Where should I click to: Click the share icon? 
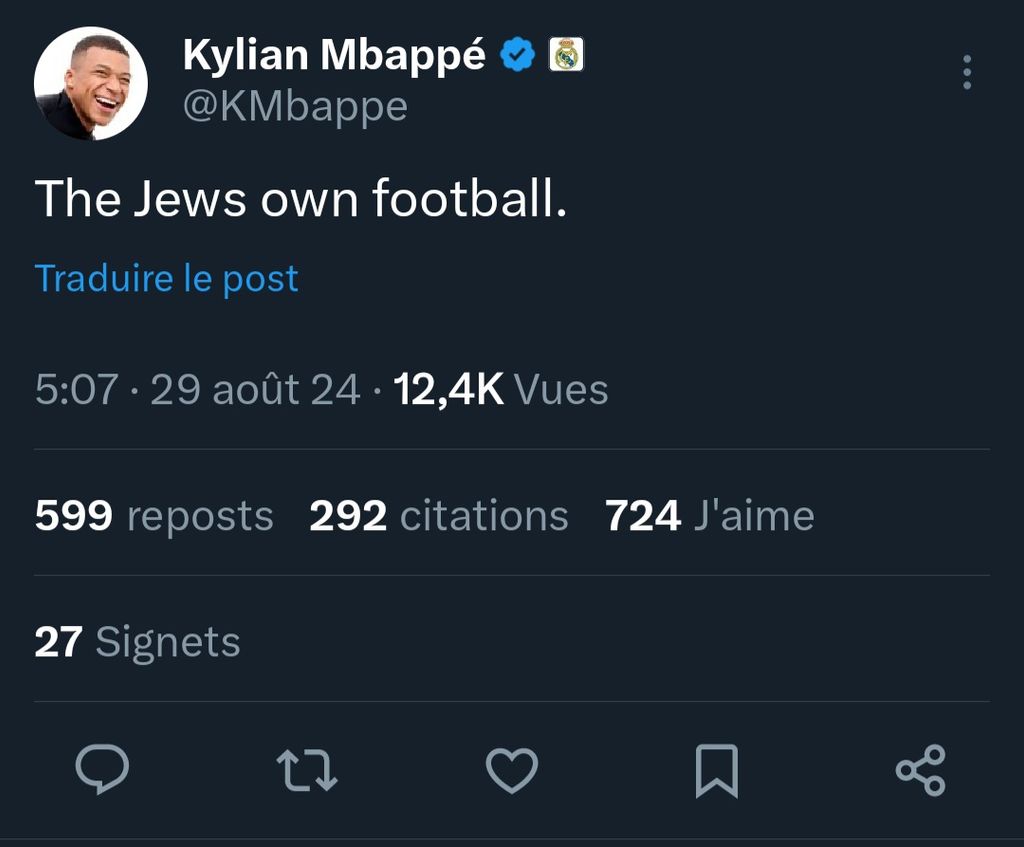pyautogui.click(x=920, y=771)
